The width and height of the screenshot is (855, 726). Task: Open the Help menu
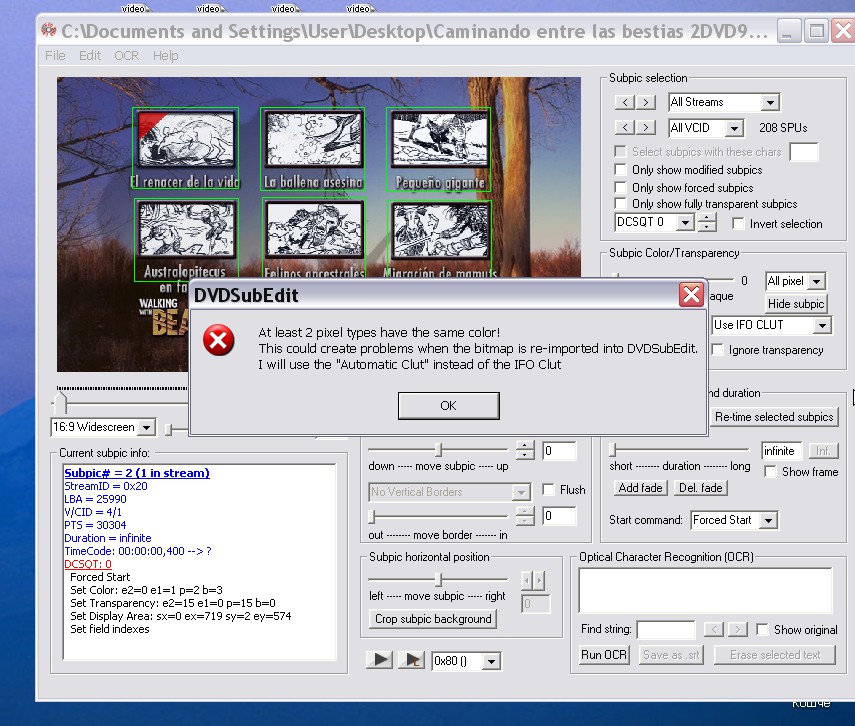tap(166, 56)
